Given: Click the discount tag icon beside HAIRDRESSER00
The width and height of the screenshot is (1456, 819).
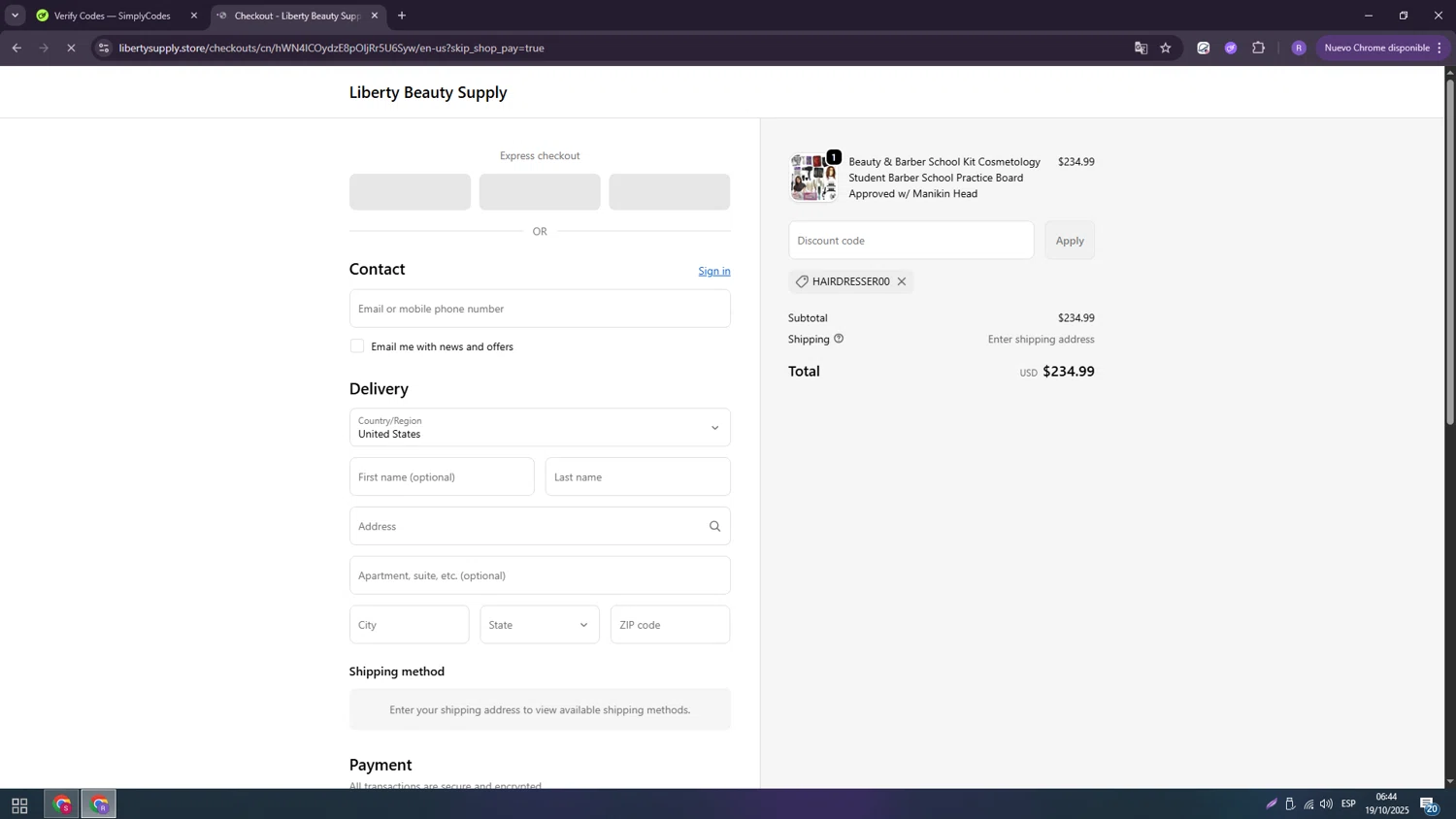Looking at the screenshot, I should pos(802,281).
